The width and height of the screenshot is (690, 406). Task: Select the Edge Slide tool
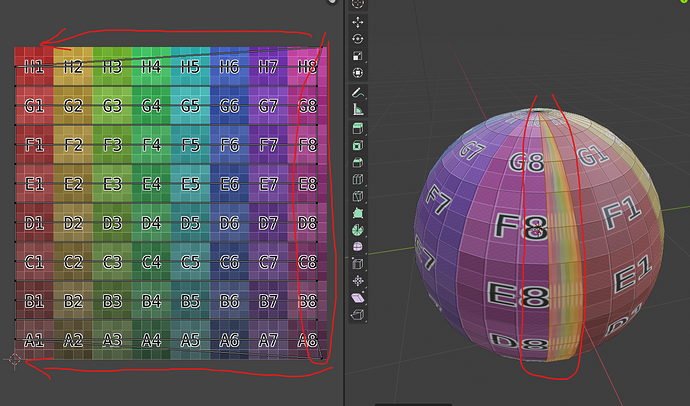(x=358, y=263)
